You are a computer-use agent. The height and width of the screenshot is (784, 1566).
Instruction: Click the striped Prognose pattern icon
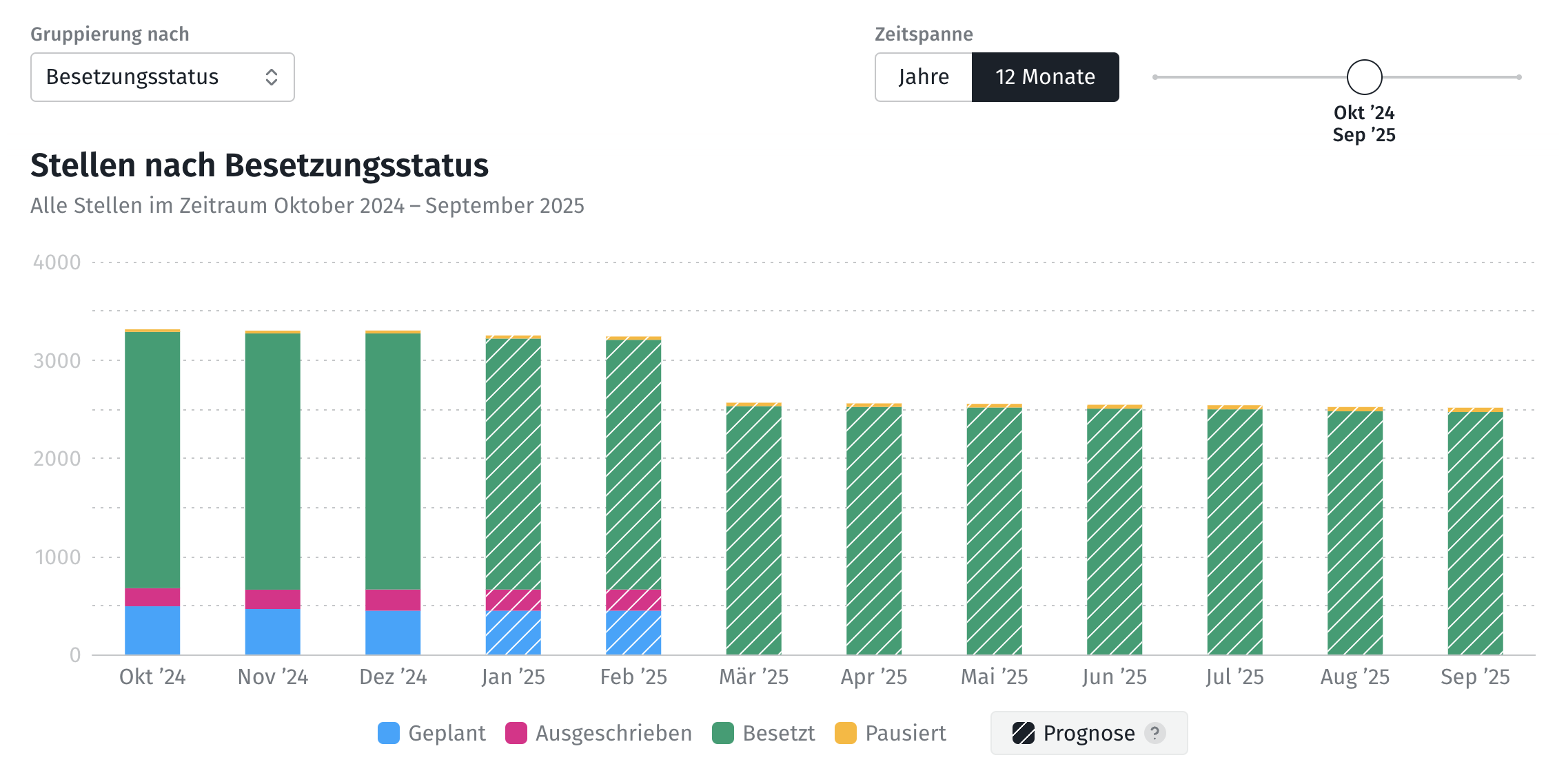1024,733
